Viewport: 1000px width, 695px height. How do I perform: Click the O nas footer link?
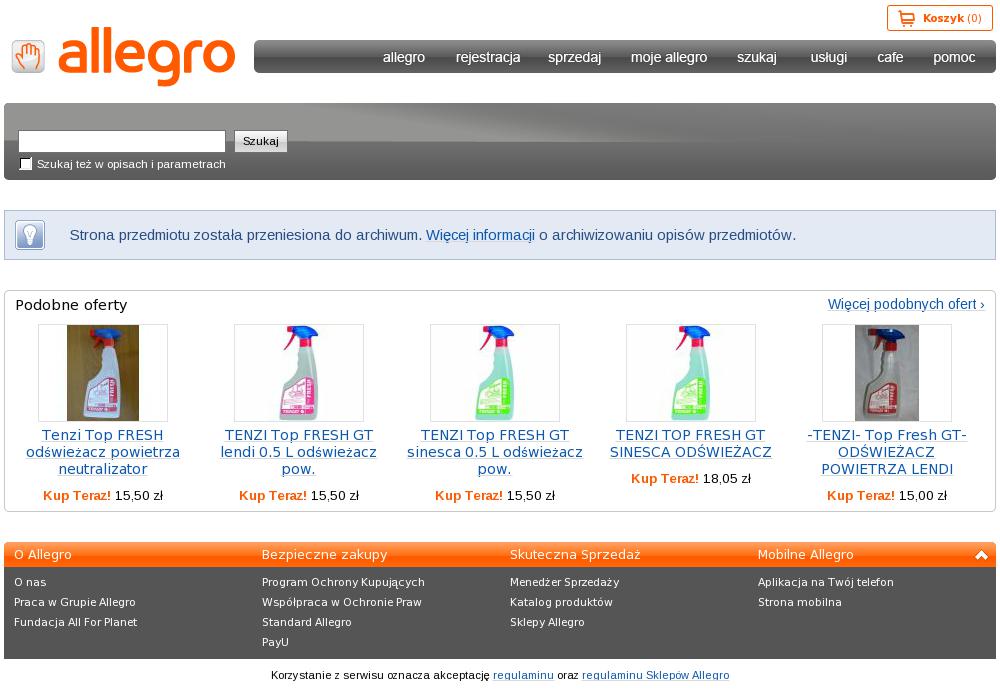coord(30,582)
